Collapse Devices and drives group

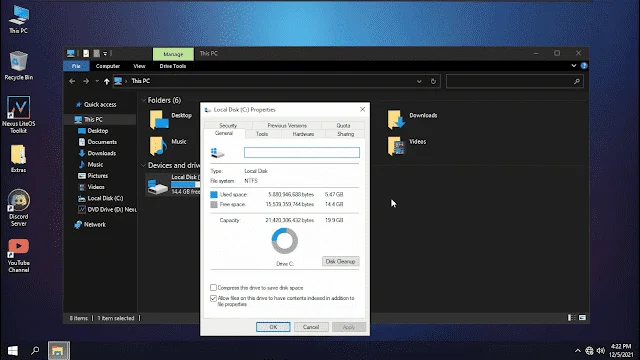(143, 165)
